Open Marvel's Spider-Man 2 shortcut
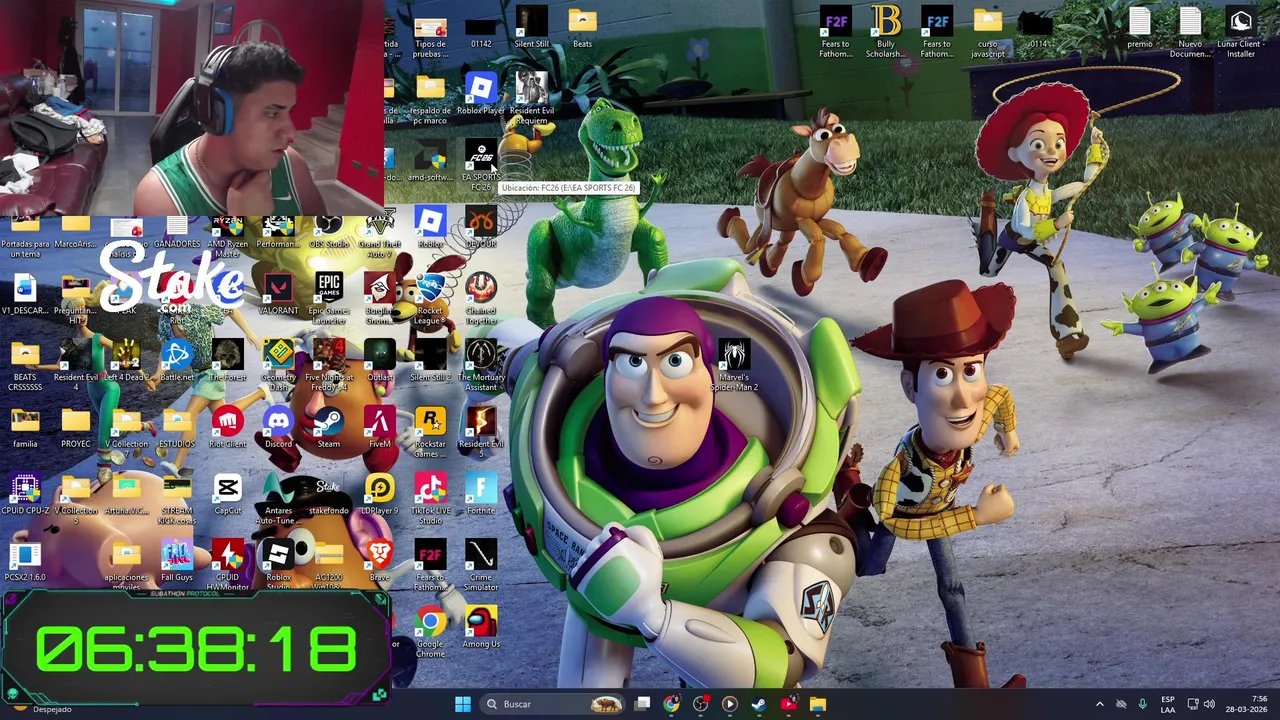 (734, 366)
